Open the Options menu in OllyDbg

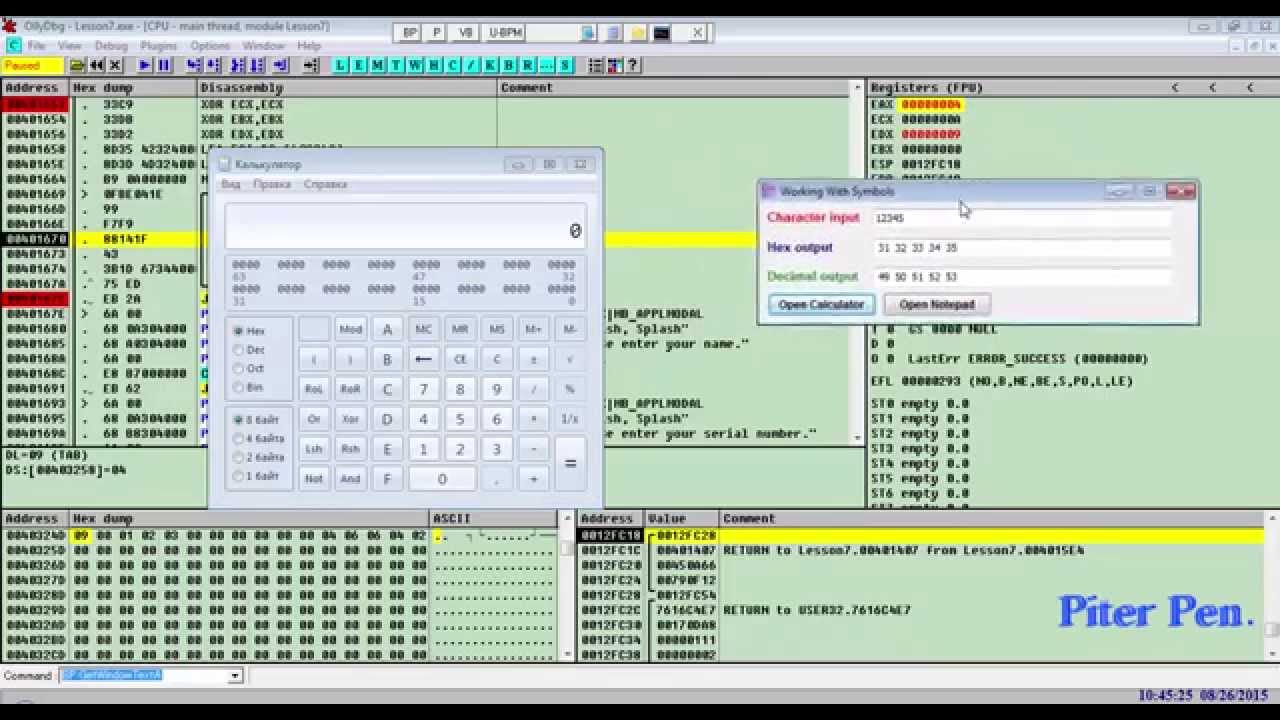(x=210, y=46)
